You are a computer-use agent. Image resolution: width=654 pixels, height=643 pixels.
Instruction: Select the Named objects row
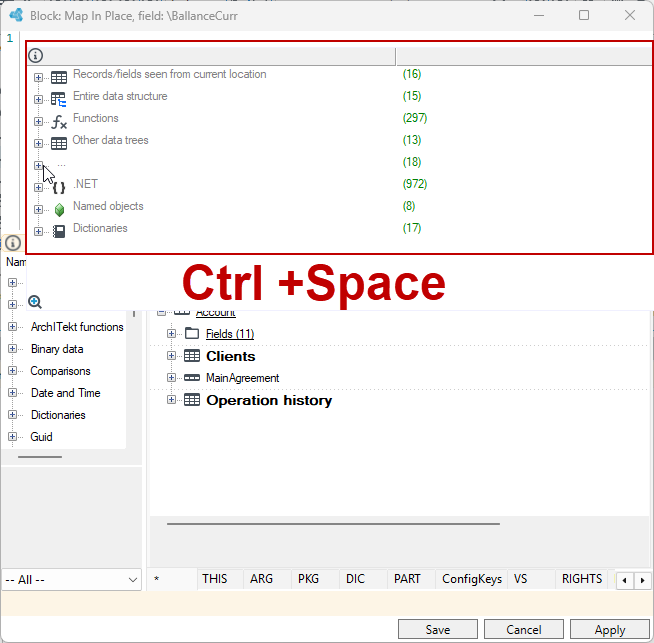click(108, 206)
